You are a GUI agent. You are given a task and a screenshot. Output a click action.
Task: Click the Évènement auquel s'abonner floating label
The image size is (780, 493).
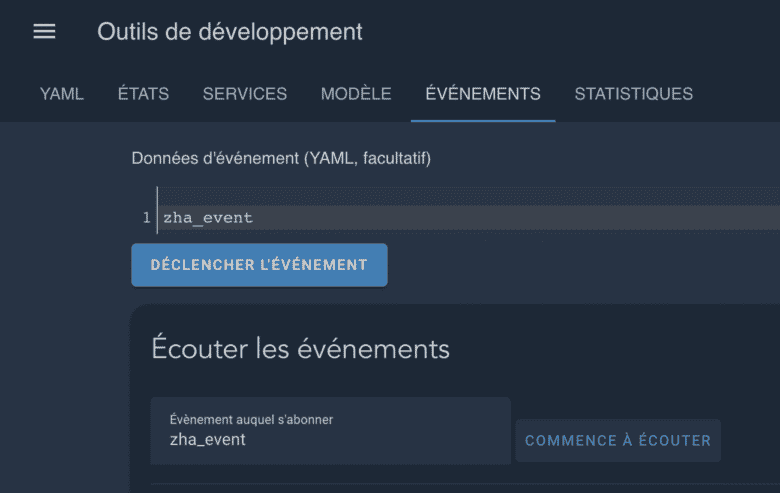[251, 420]
